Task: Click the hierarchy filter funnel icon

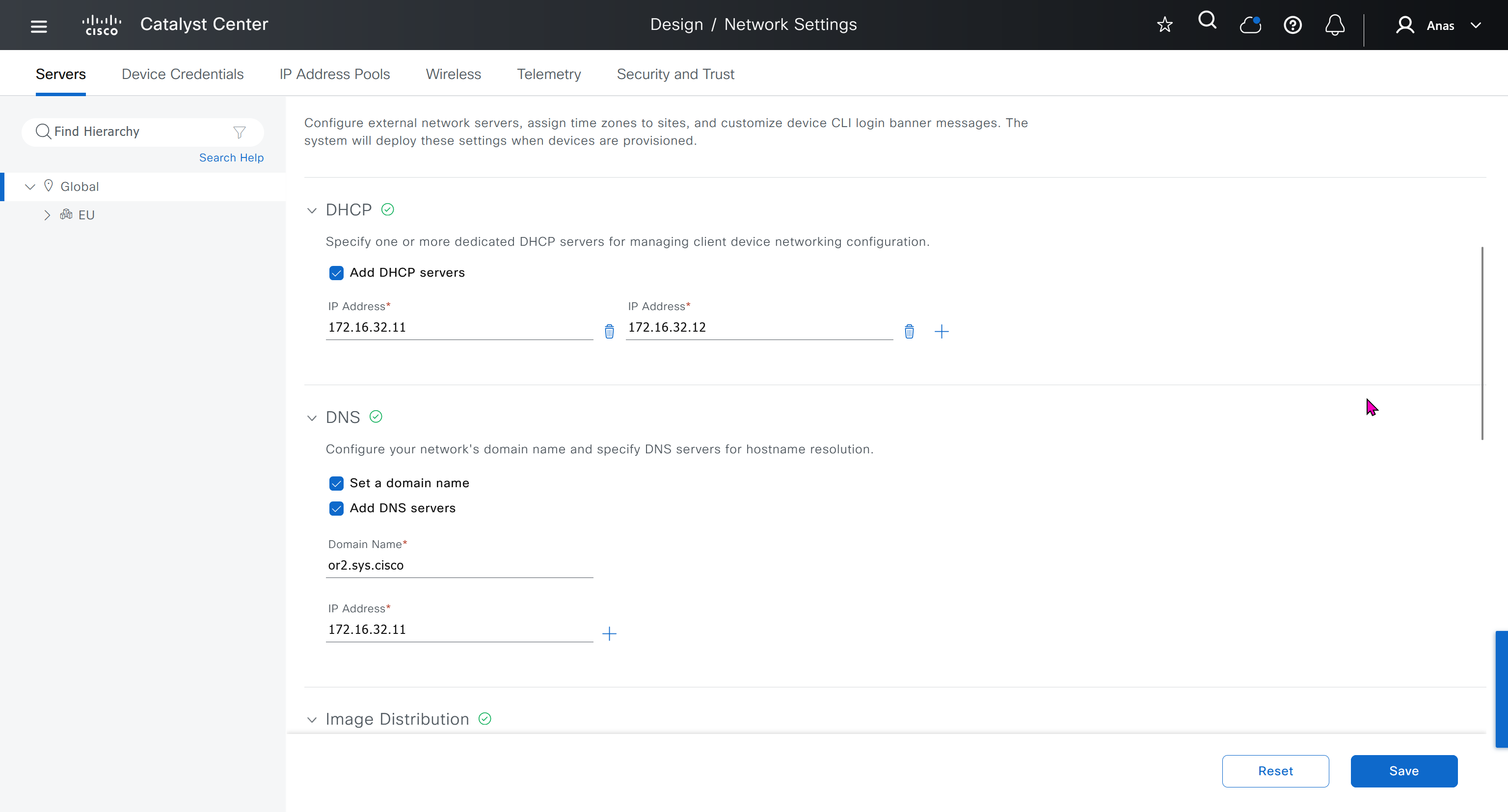Action: click(239, 132)
